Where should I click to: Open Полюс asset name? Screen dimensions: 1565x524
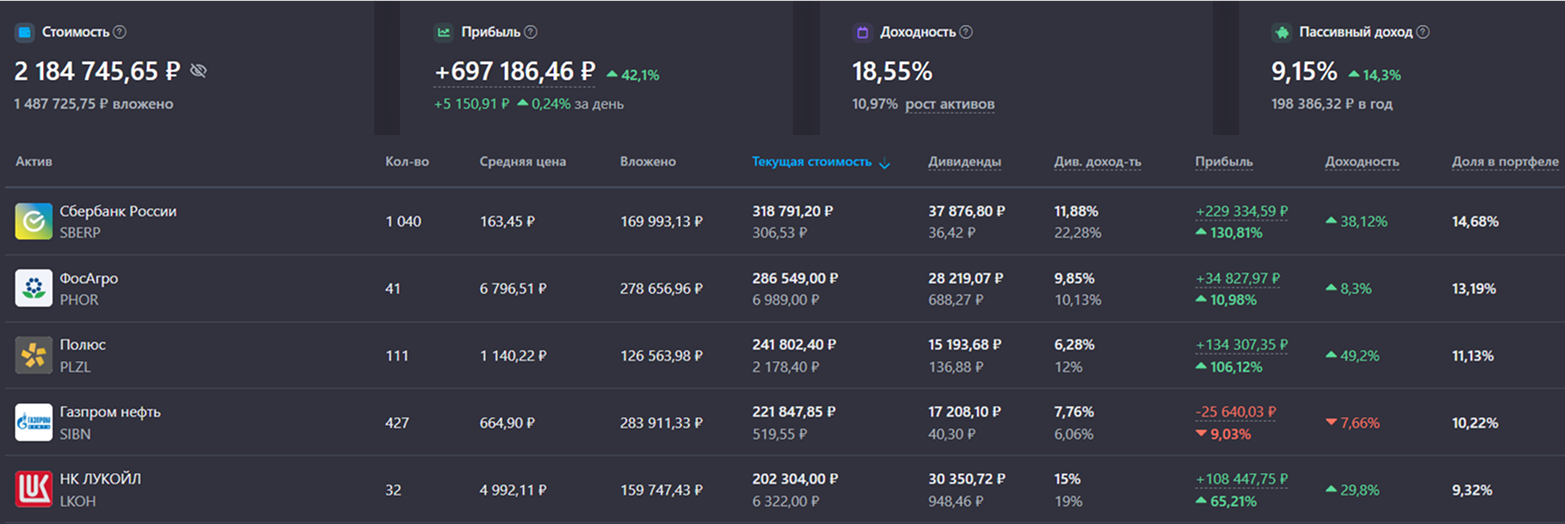pos(83,345)
